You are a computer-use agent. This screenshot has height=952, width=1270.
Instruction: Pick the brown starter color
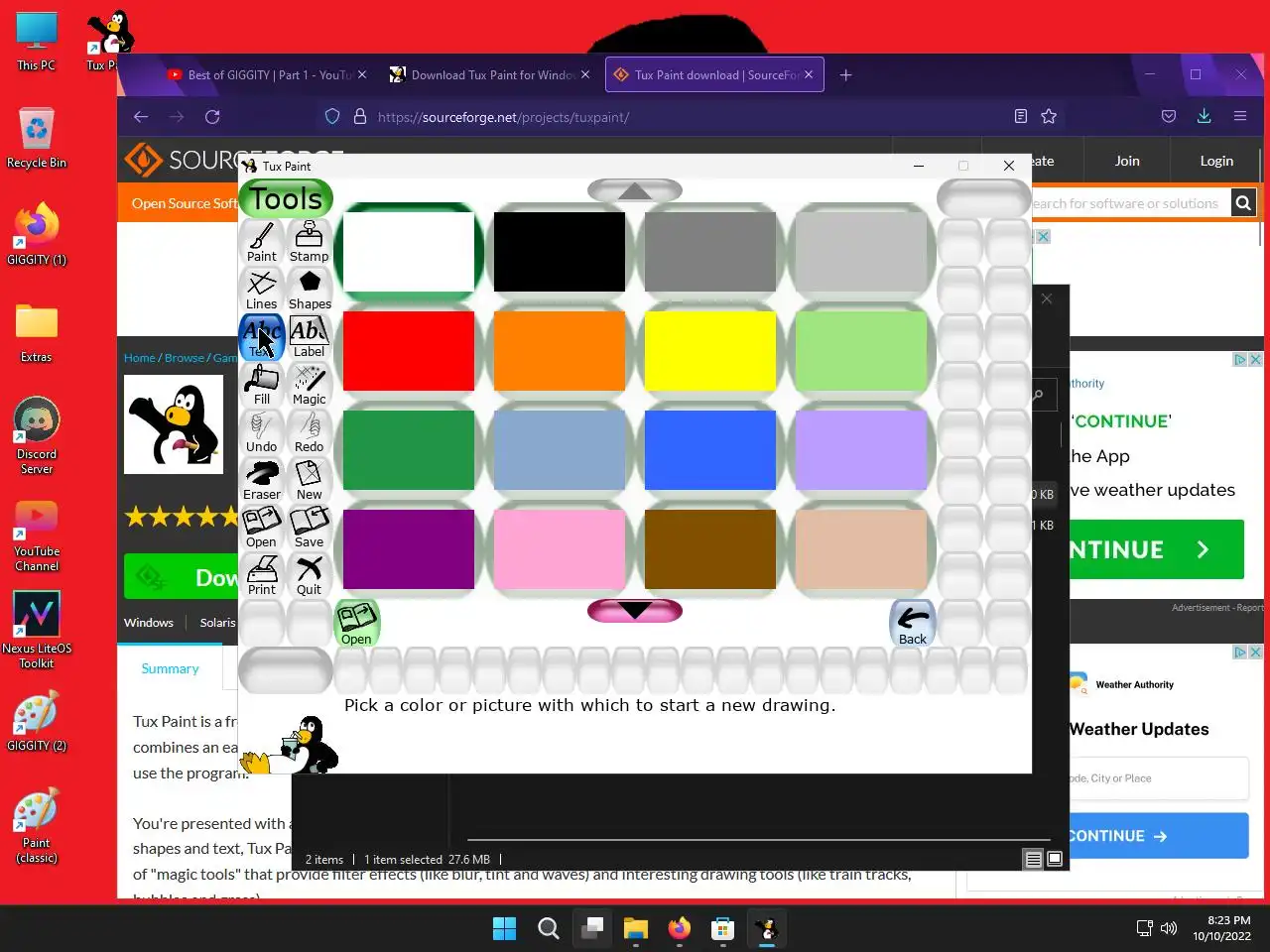710,549
